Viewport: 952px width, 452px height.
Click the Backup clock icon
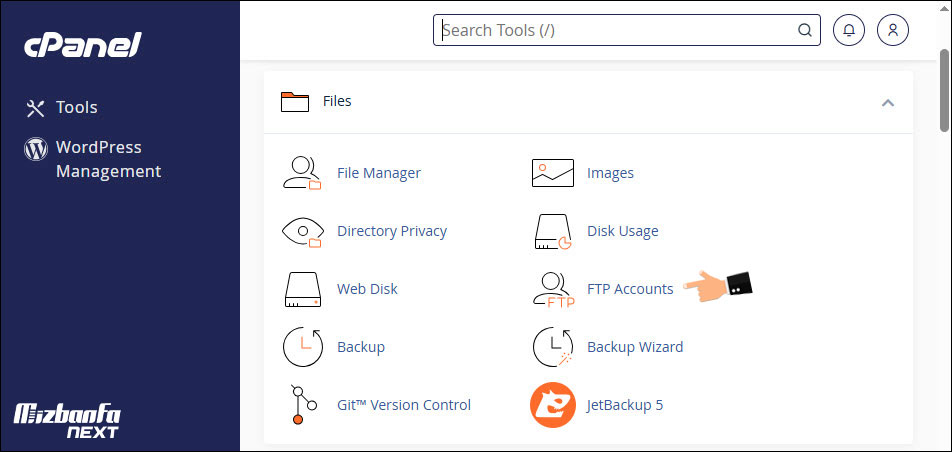[302, 347]
